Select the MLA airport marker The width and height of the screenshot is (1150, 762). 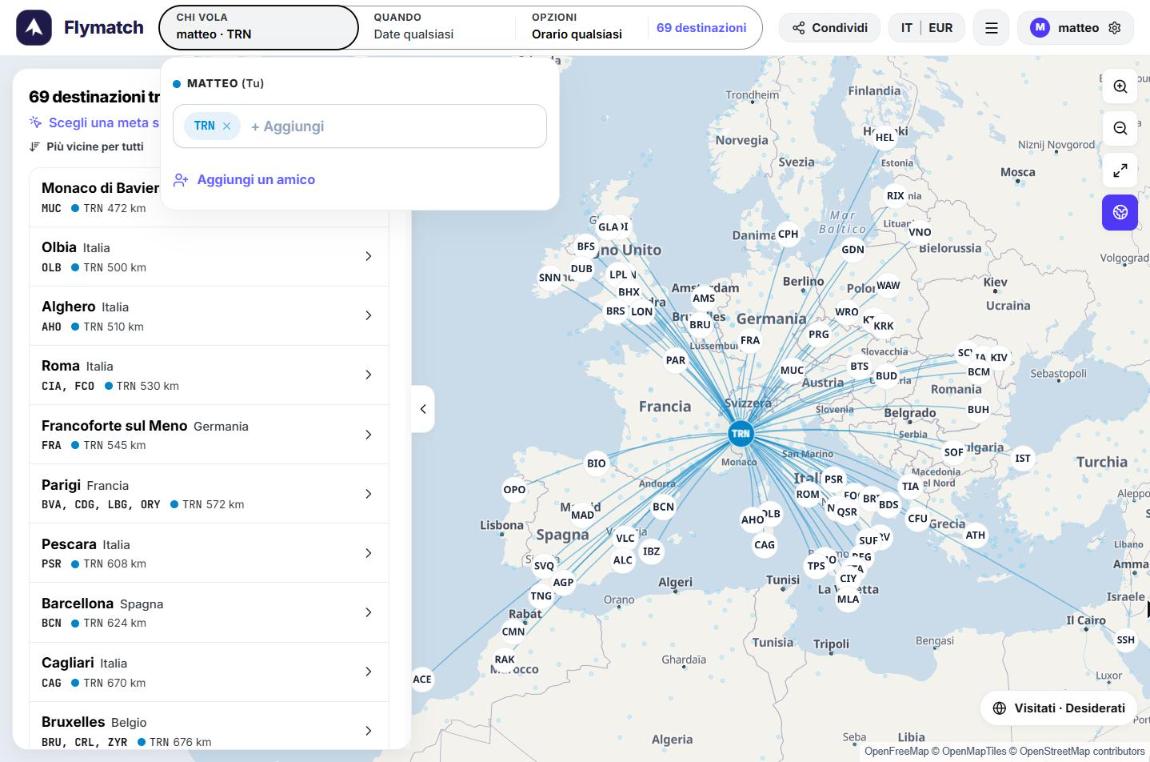click(x=848, y=599)
